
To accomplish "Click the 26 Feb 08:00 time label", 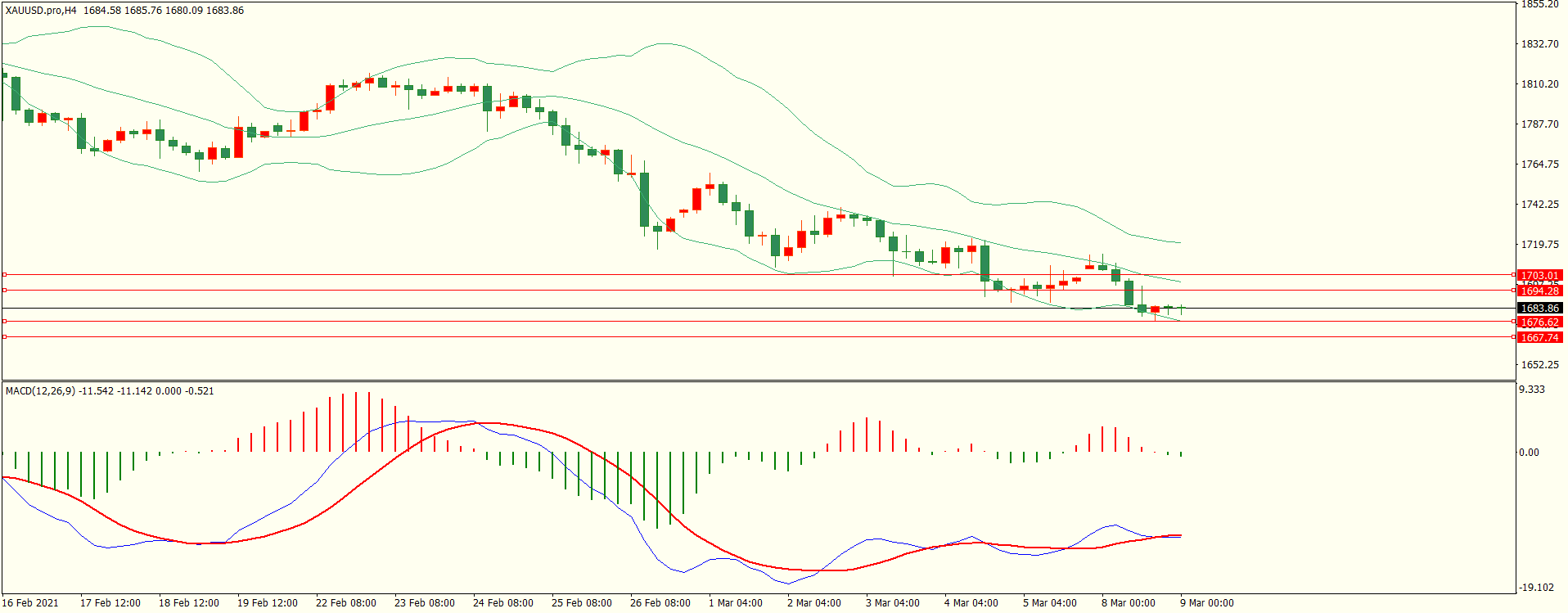I will pos(660,603).
